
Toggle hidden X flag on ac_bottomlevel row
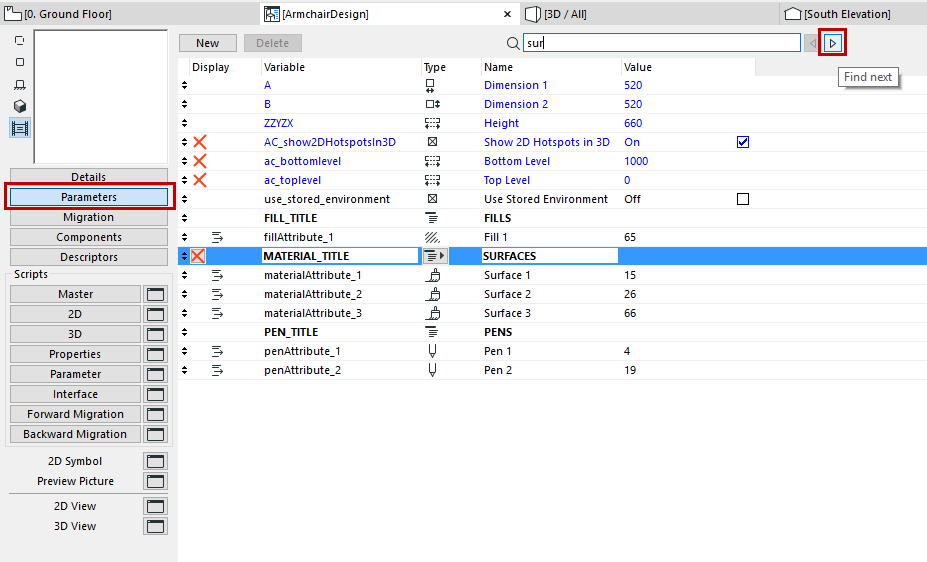pyautogui.click(x=200, y=161)
